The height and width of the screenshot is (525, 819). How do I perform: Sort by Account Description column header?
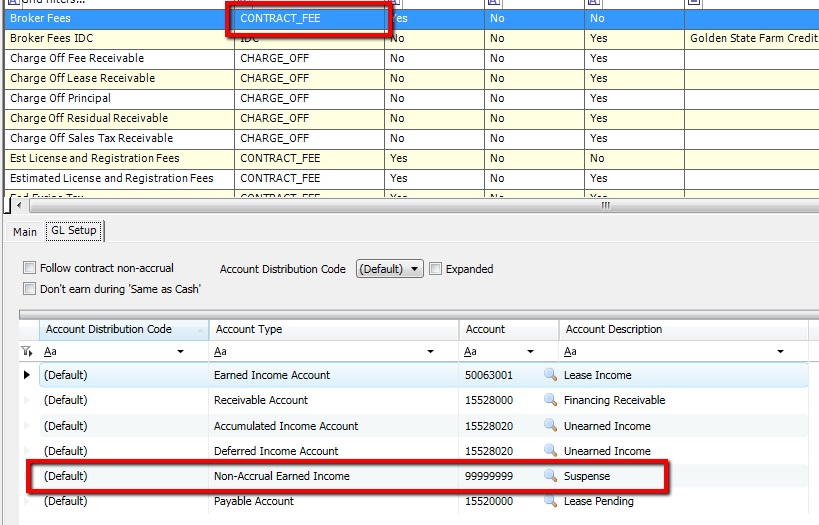coord(683,329)
